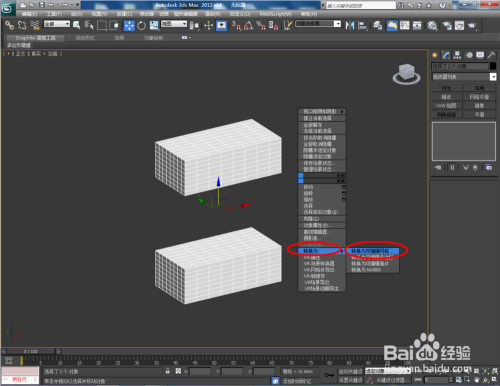Screen dimensions: 500x386
Task: Open the Render Setup icon
Action: coord(447,25)
